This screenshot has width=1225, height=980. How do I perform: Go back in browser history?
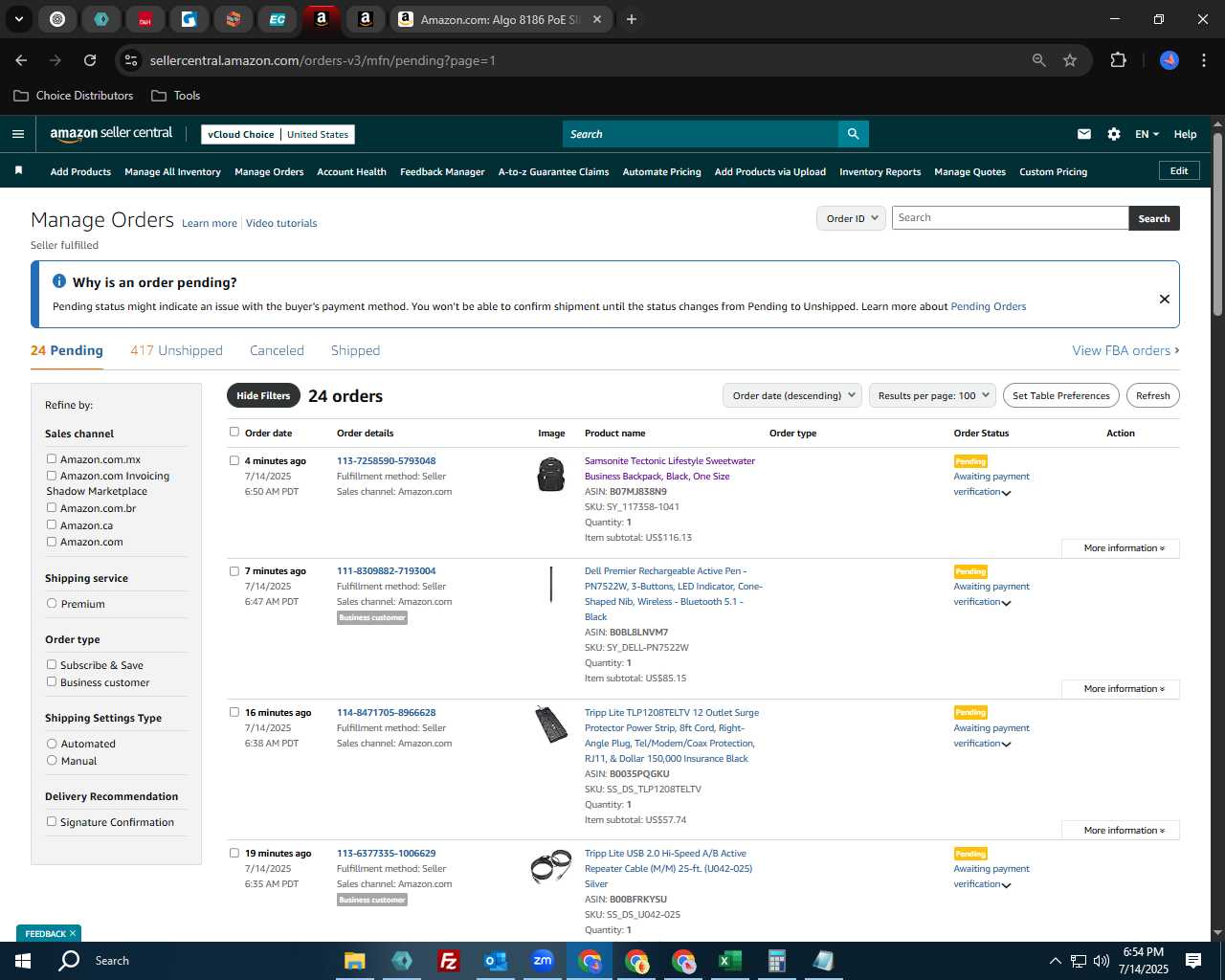pyautogui.click(x=21, y=60)
